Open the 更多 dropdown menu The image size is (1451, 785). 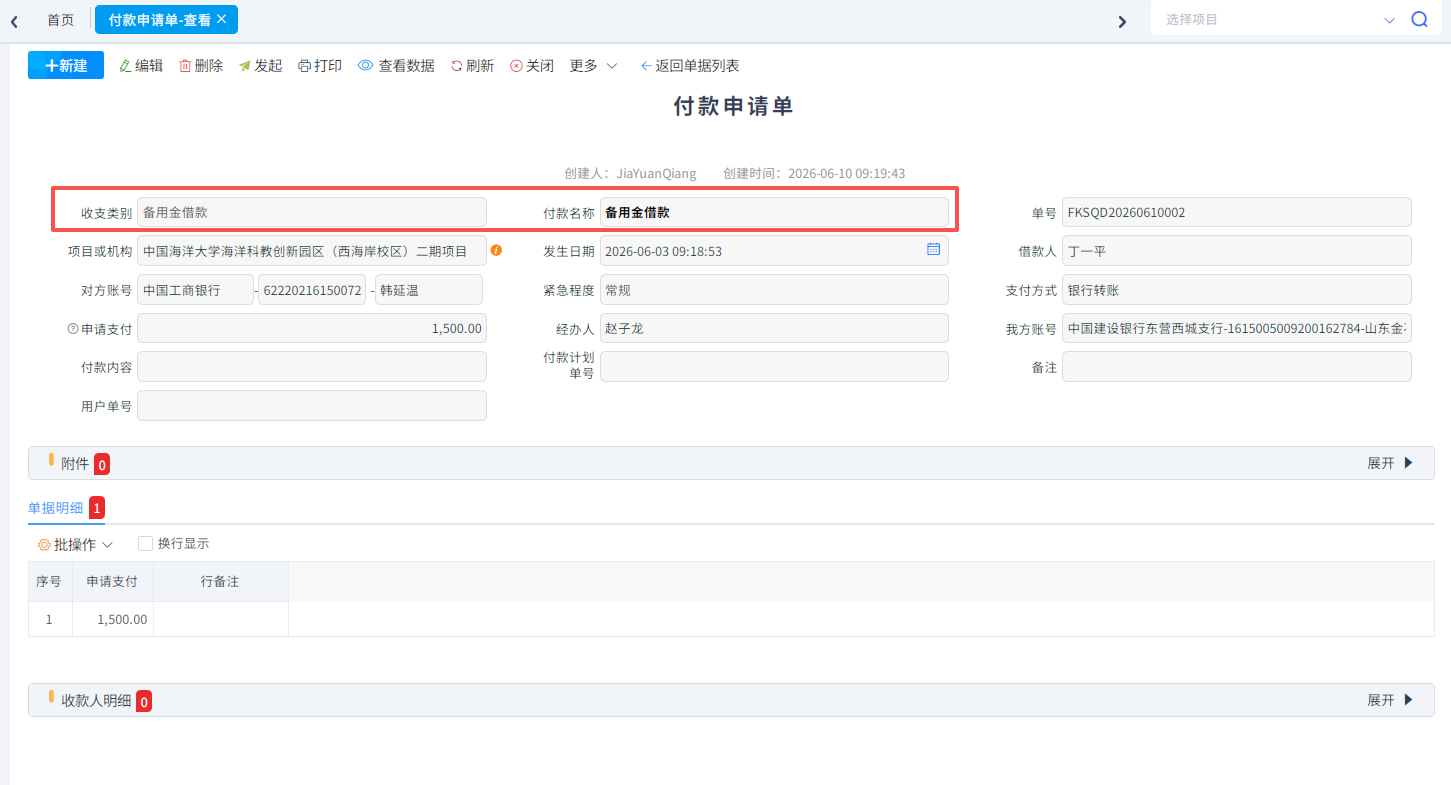(593, 66)
